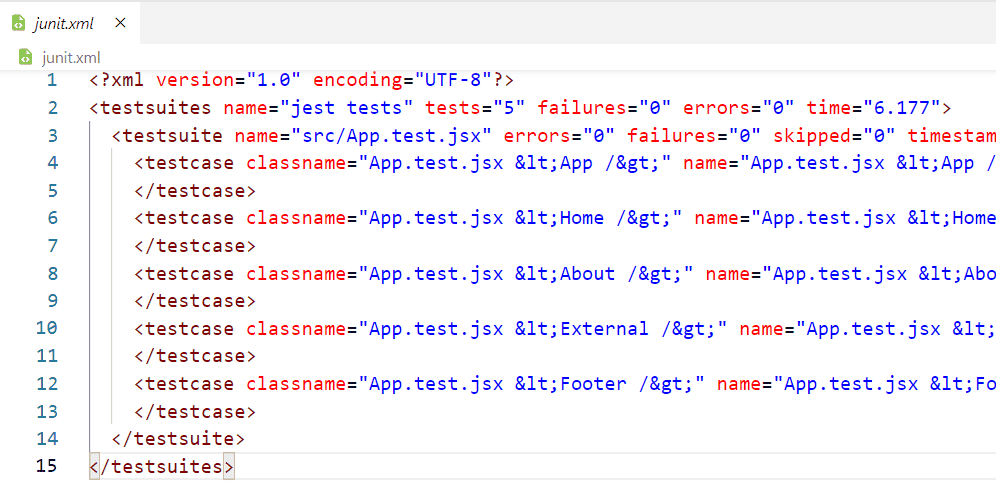
Task: Click the encoding "UTF-8" value
Action: point(454,80)
